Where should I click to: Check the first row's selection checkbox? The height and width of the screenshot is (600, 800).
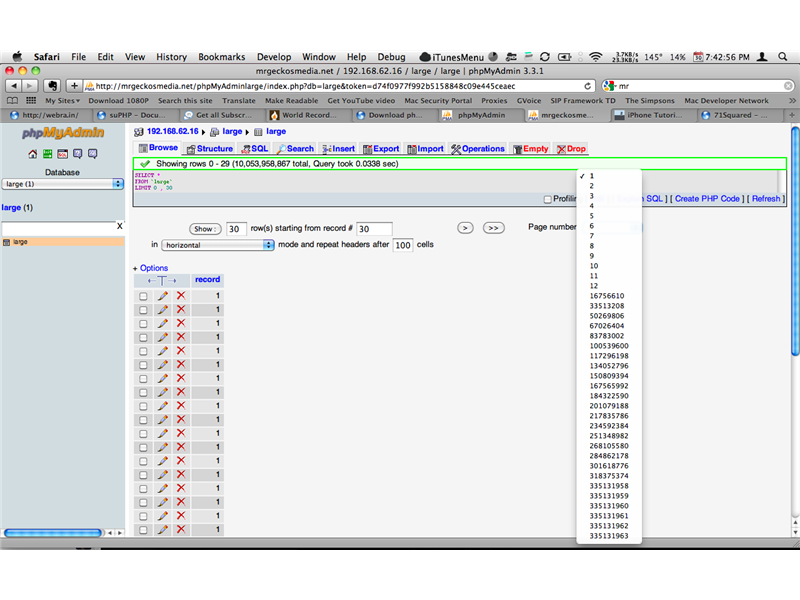click(143, 294)
